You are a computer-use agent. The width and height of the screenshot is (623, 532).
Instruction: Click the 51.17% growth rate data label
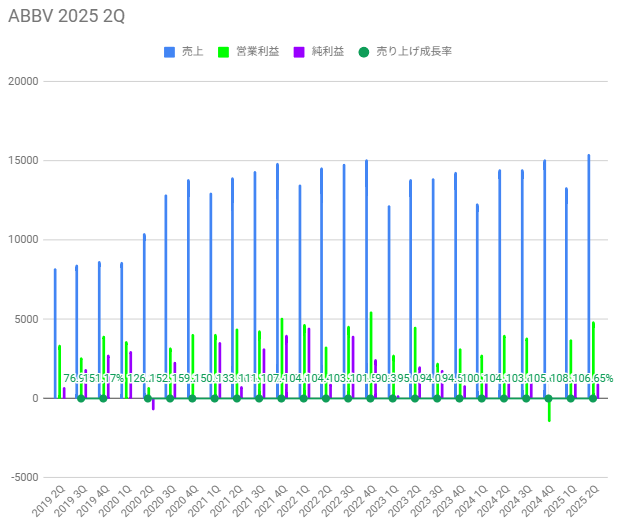click(x=104, y=378)
